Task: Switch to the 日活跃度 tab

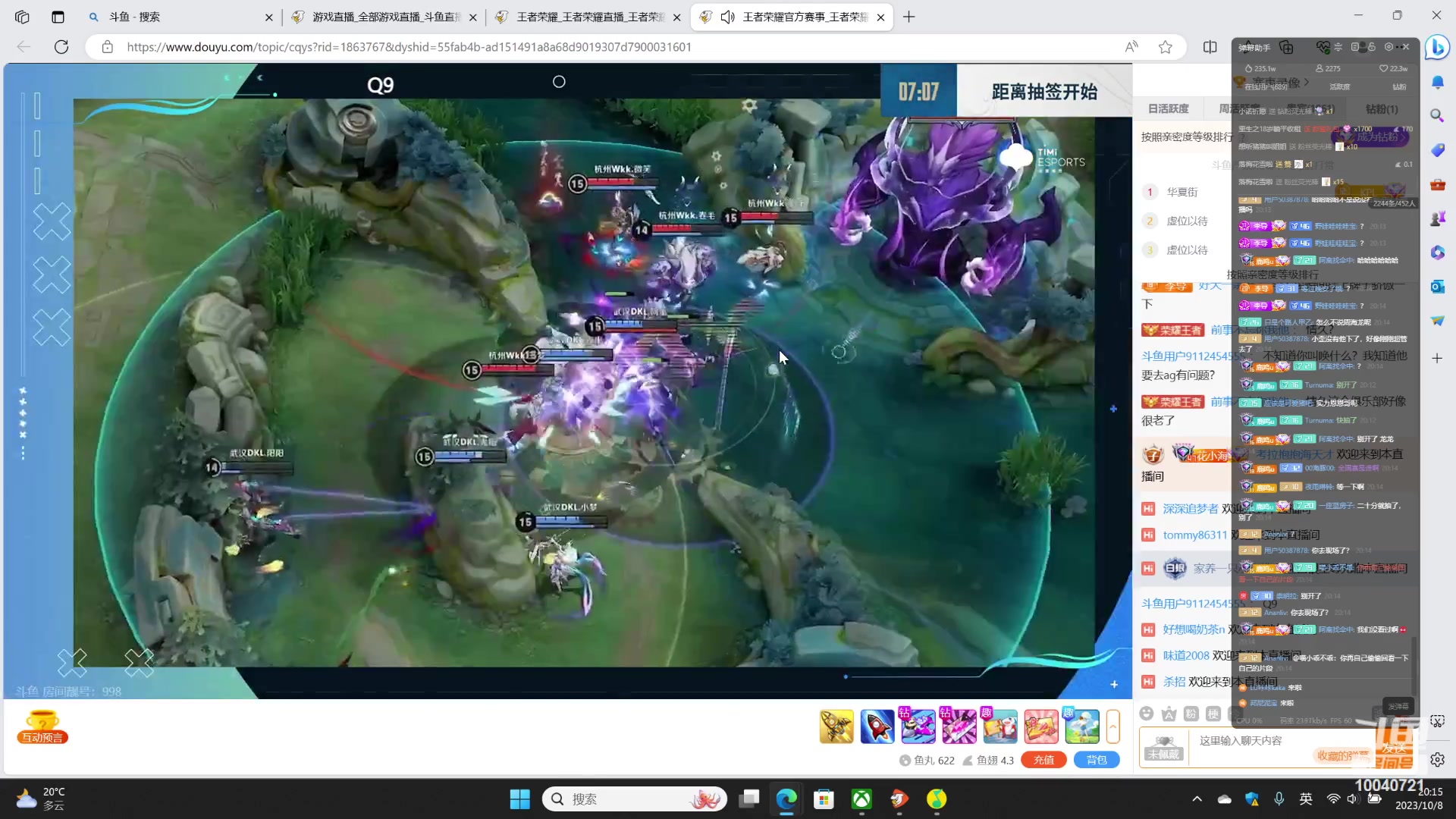Action: click(x=1168, y=109)
